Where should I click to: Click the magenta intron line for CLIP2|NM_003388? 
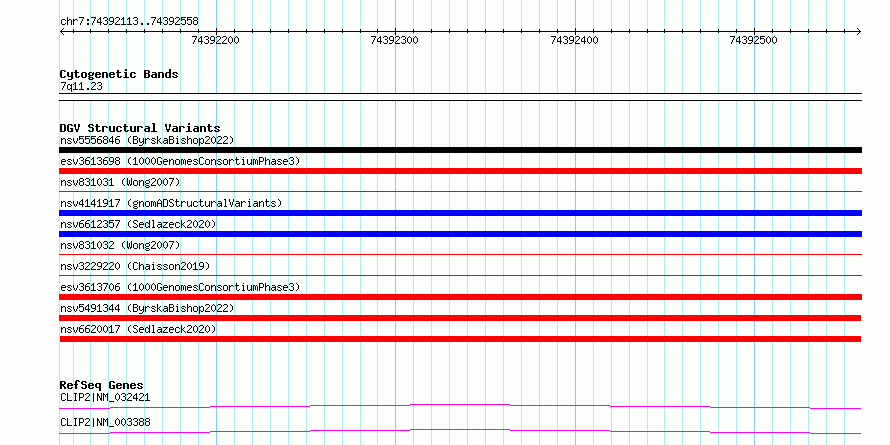coord(460,431)
